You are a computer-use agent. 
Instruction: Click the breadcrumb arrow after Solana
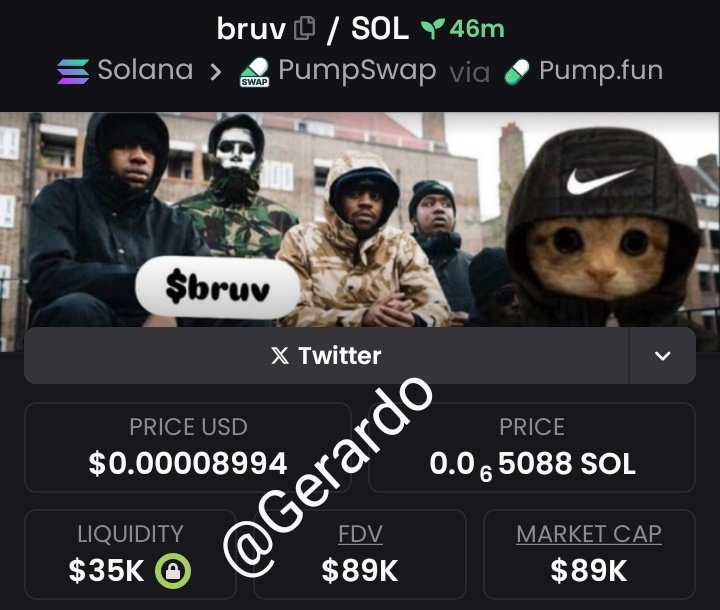[x=215, y=72]
